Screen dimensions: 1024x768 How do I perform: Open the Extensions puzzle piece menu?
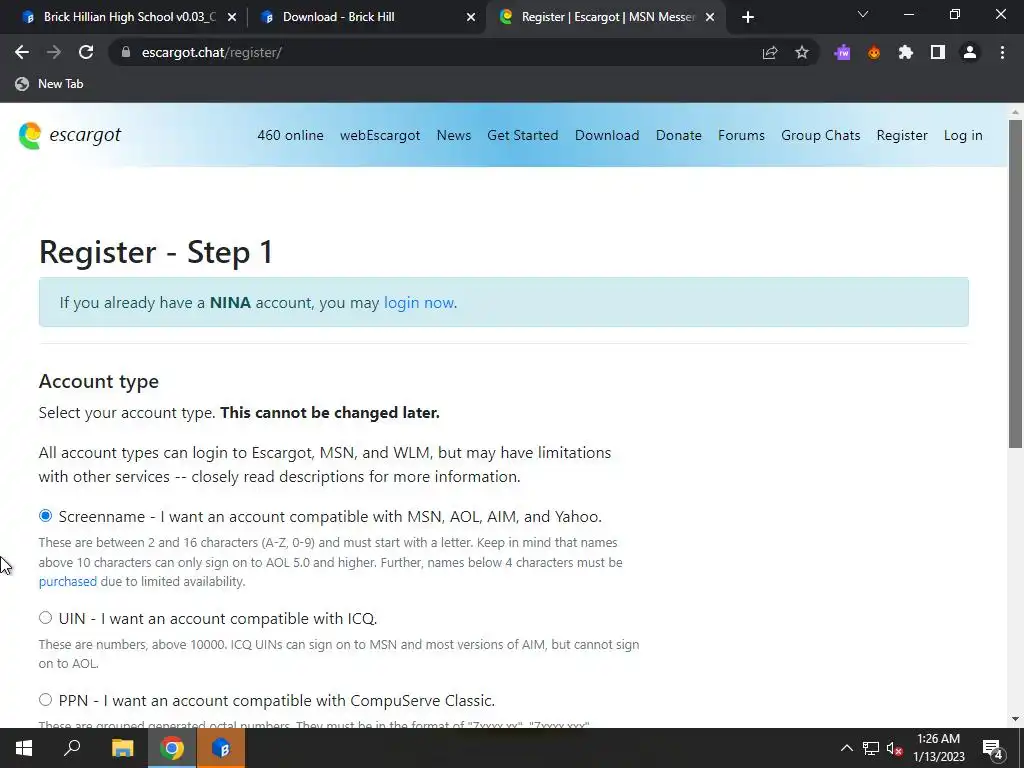coord(906,53)
